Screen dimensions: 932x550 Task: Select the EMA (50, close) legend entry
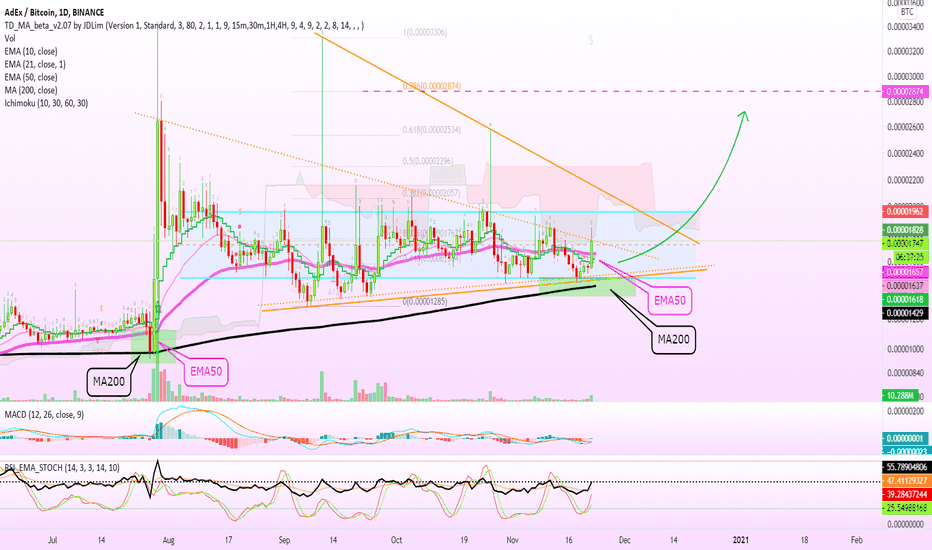(31, 77)
